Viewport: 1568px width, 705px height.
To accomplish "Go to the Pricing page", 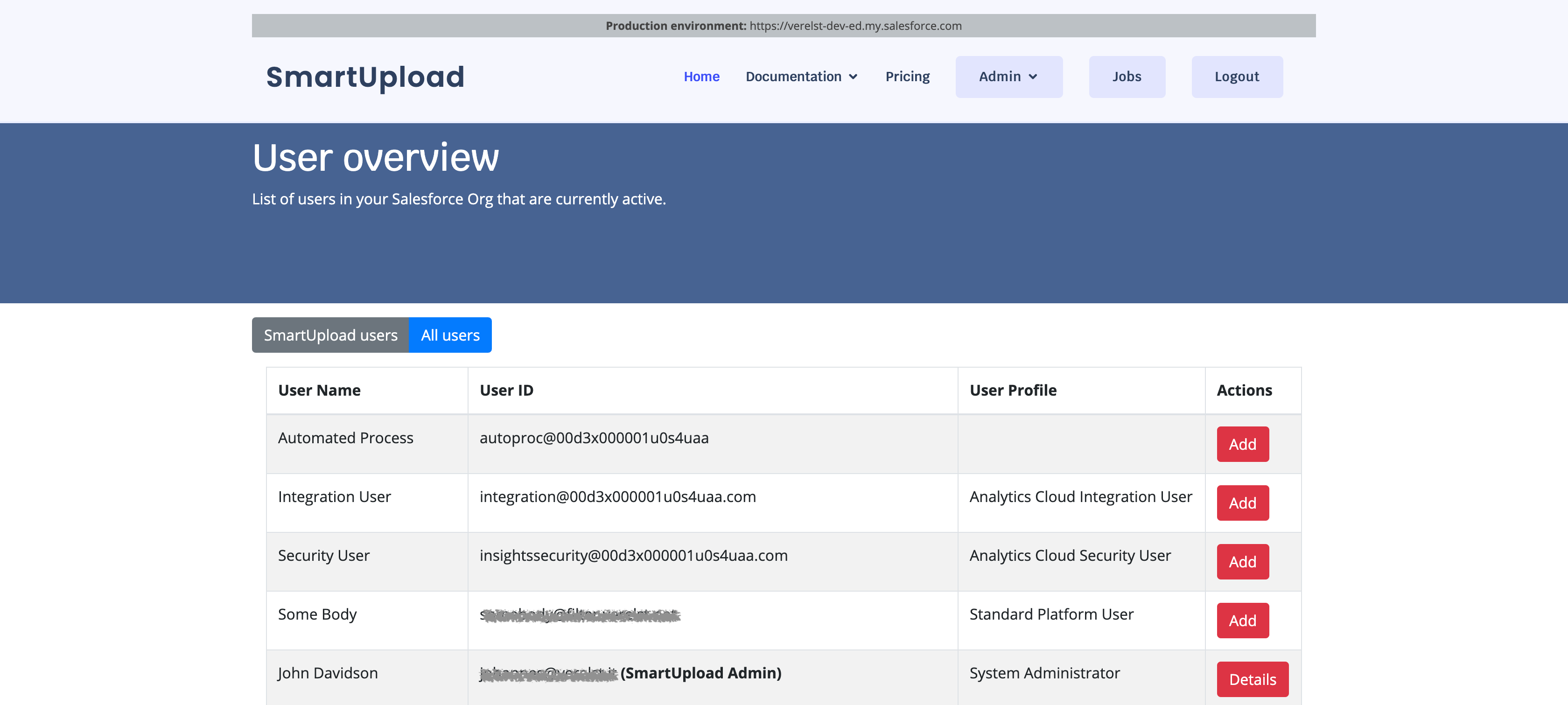I will pos(907,77).
